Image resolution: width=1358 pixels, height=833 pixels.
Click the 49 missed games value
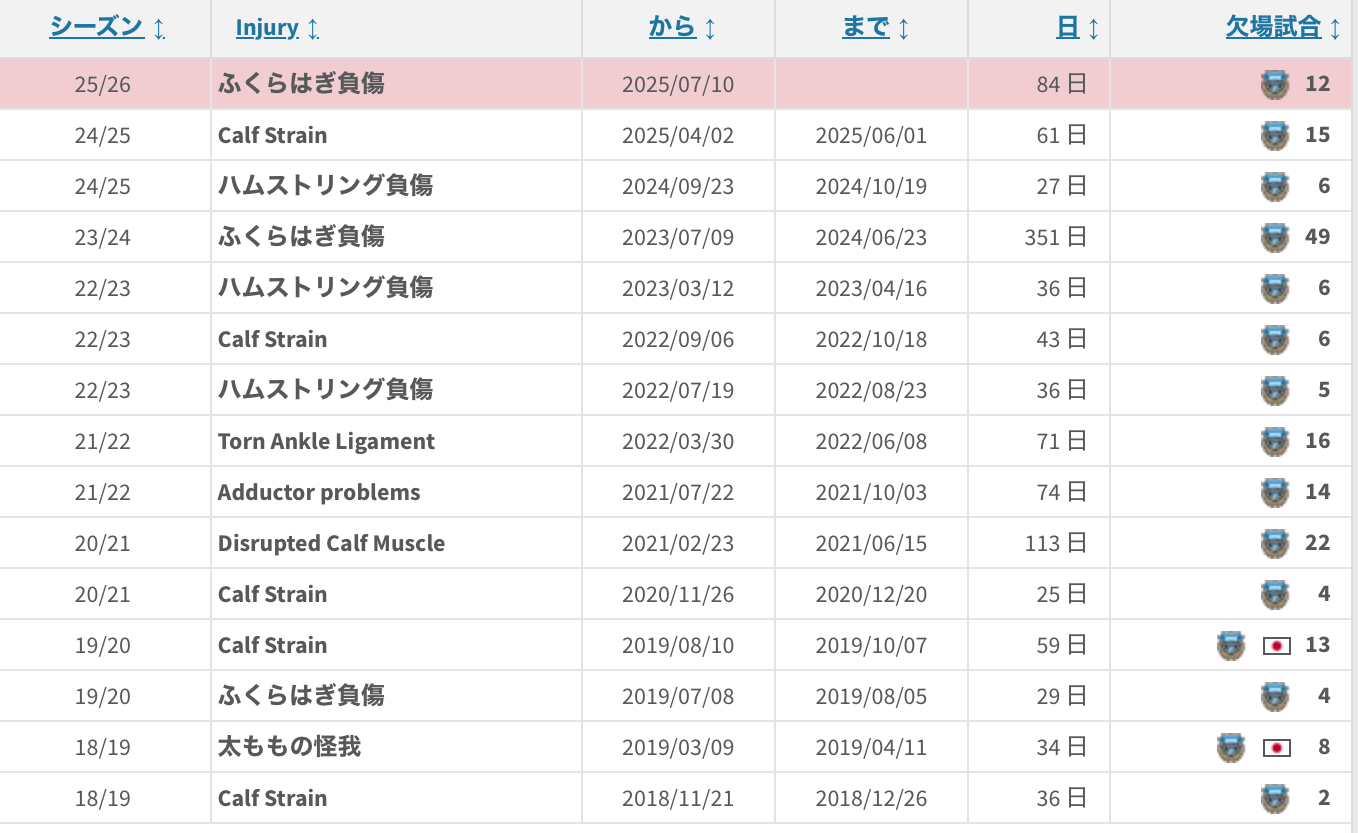[x=1317, y=237]
